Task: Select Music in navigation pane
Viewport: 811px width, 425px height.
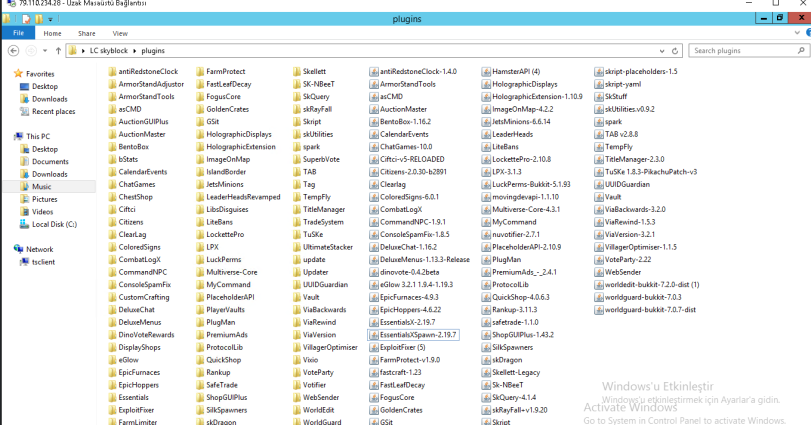Action: 42,186
